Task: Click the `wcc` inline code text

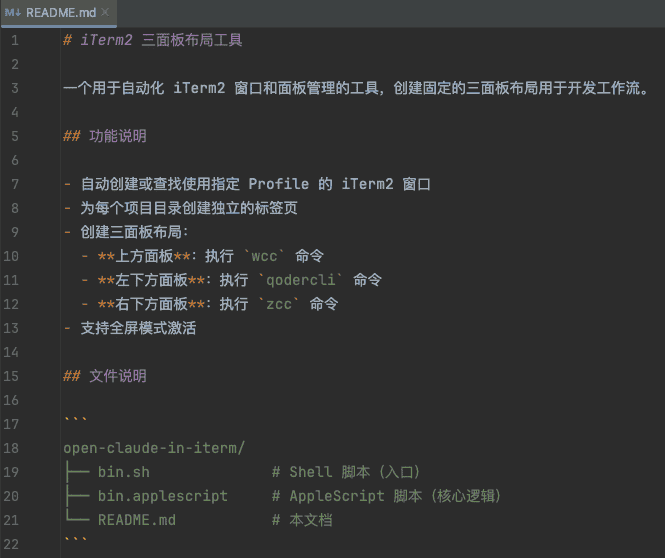Action: [x=265, y=256]
